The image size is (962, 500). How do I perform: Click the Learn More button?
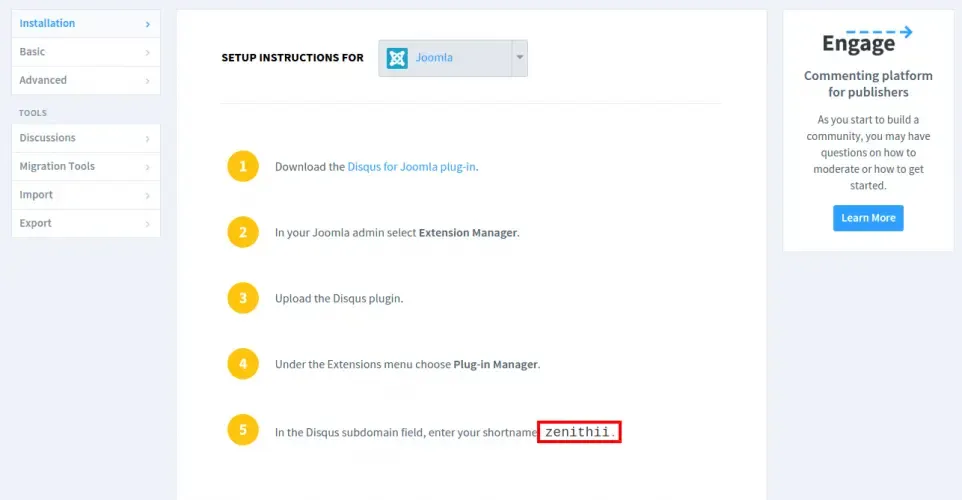pos(868,218)
